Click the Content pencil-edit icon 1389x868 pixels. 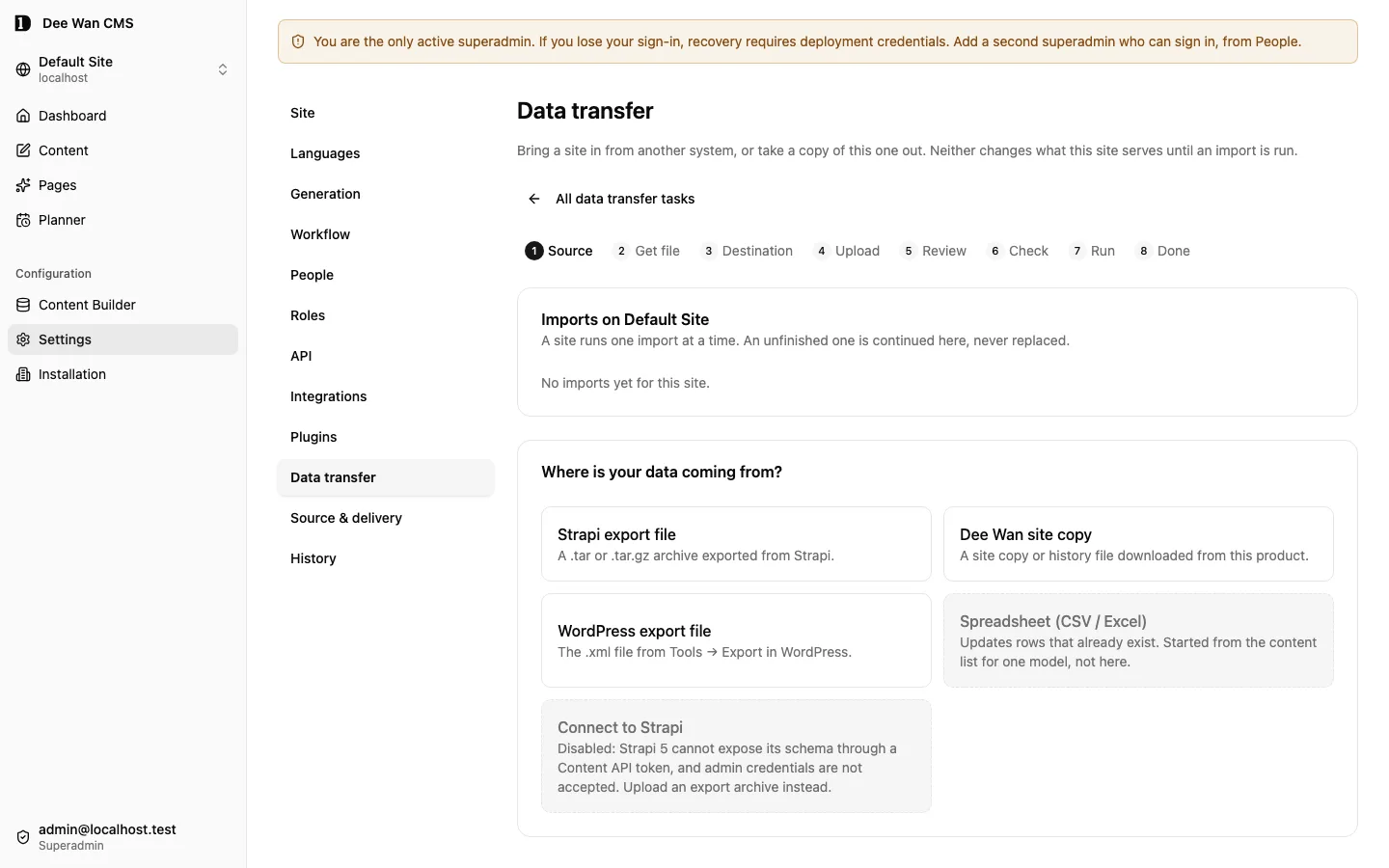pyautogui.click(x=23, y=150)
